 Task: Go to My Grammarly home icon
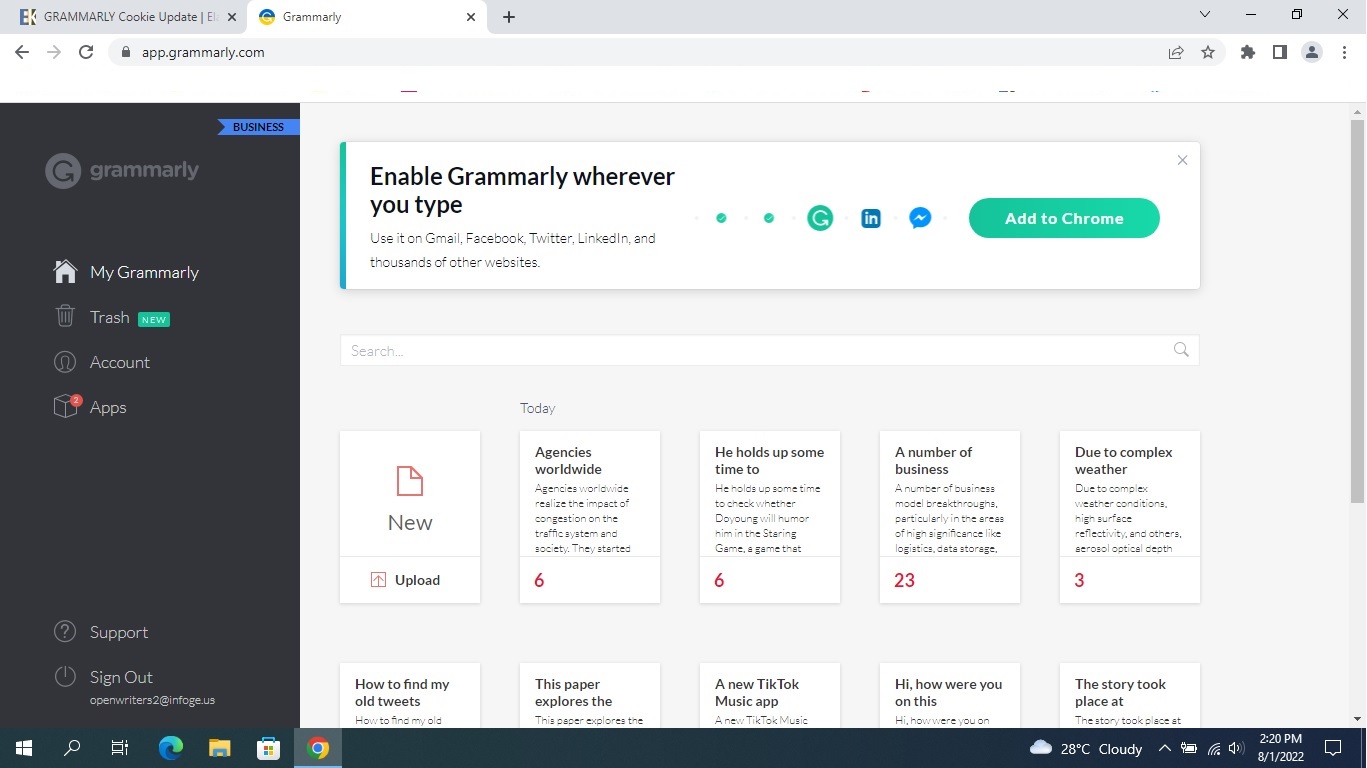(65, 272)
